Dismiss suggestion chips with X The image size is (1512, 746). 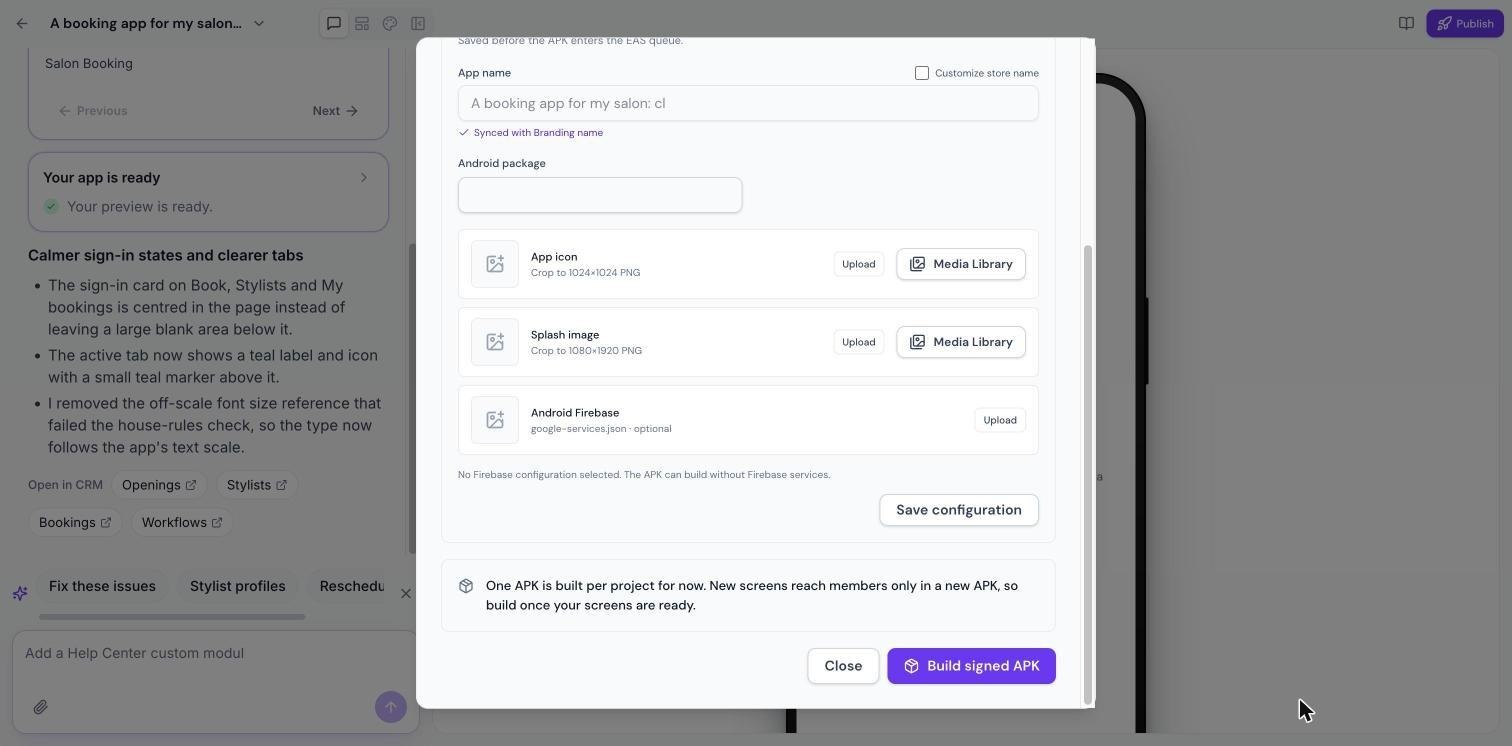[406, 593]
